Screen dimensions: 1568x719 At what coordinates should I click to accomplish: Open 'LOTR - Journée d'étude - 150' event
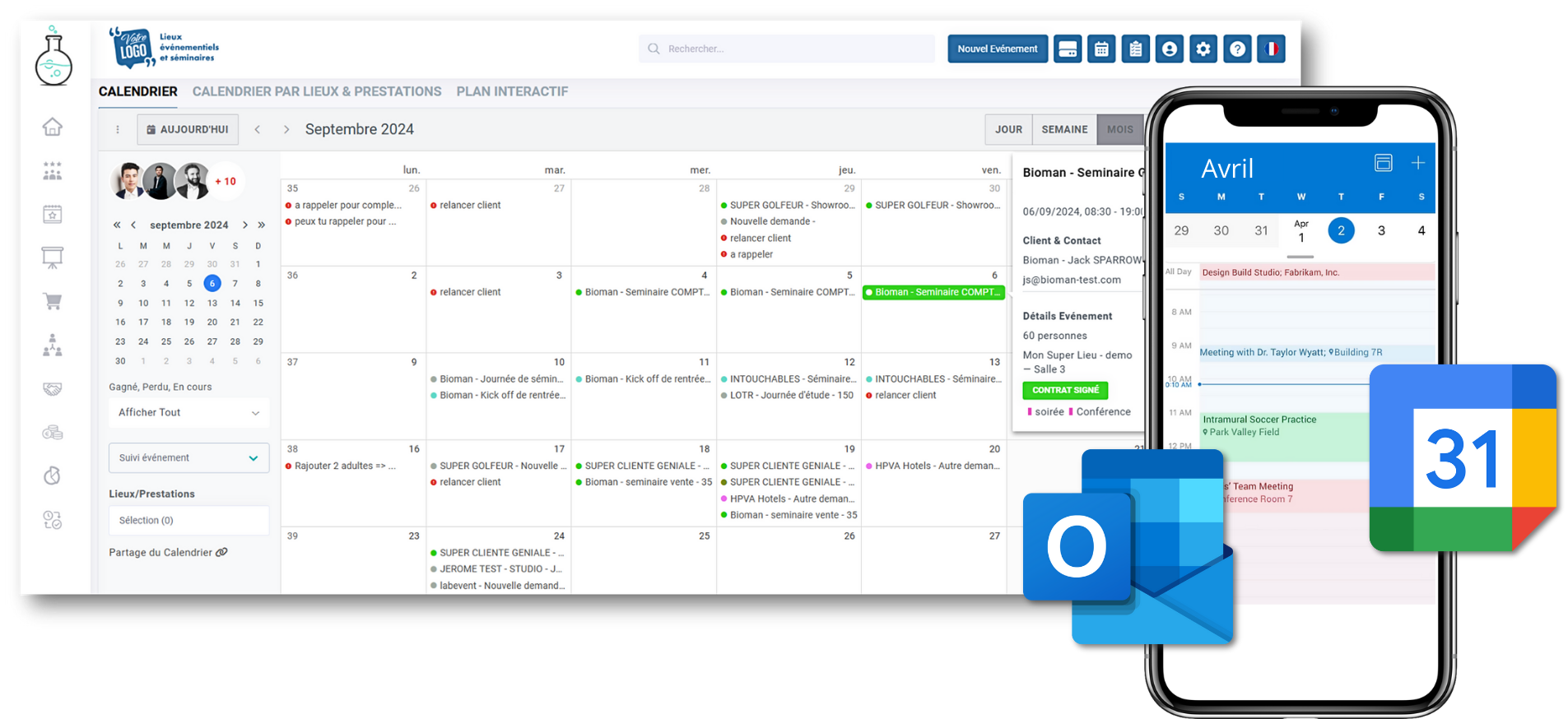pyautogui.click(x=788, y=396)
